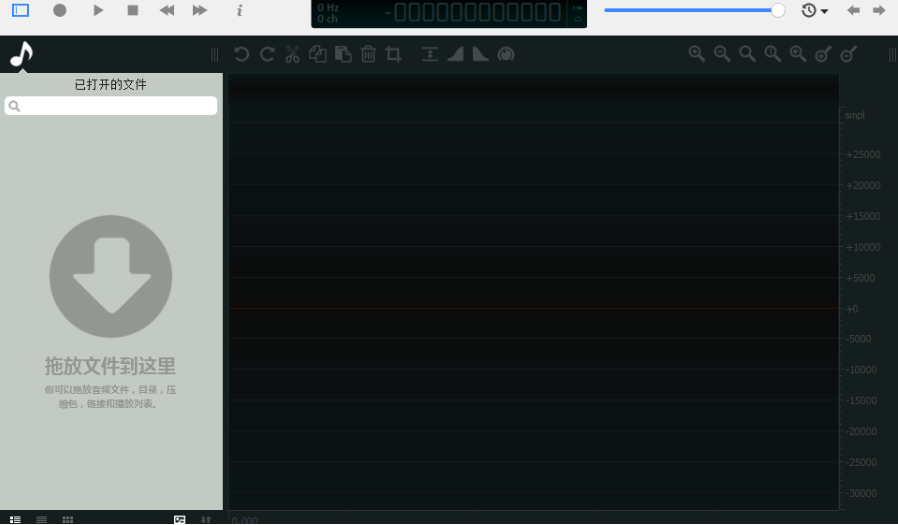Image resolution: width=898 pixels, height=525 pixels.
Task: Click the Delete trash icon
Action: (368, 54)
